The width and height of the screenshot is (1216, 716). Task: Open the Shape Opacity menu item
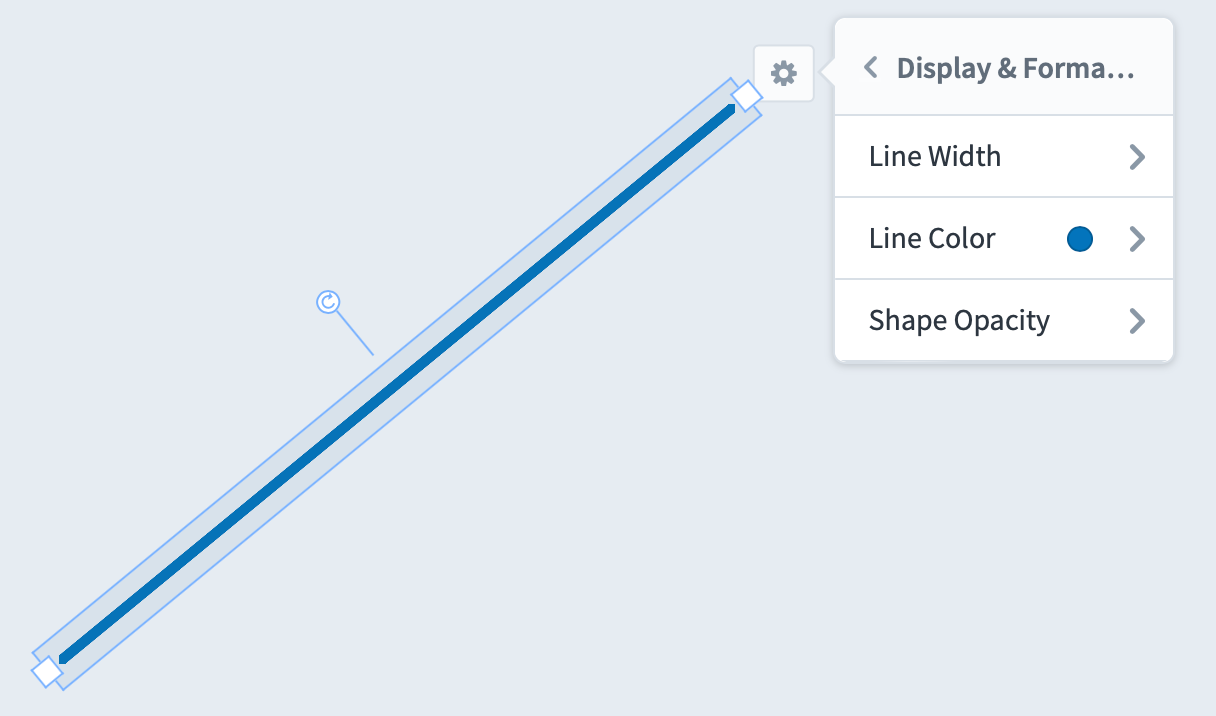tap(1003, 321)
